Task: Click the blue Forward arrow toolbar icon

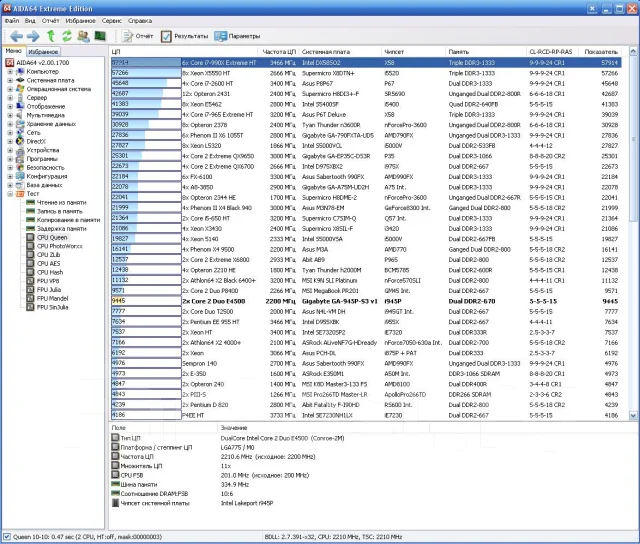Action: click(33, 36)
